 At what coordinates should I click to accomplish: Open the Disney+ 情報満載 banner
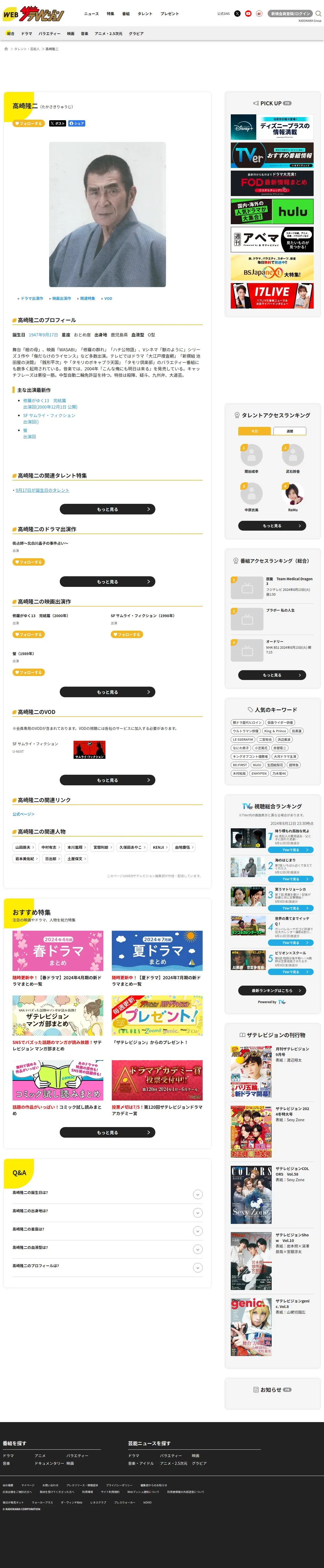[272, 127]
